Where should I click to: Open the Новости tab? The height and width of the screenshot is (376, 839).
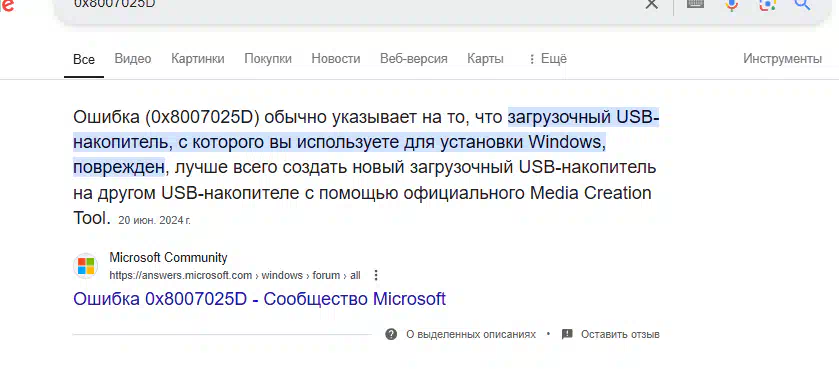click(x=336, y=58)
